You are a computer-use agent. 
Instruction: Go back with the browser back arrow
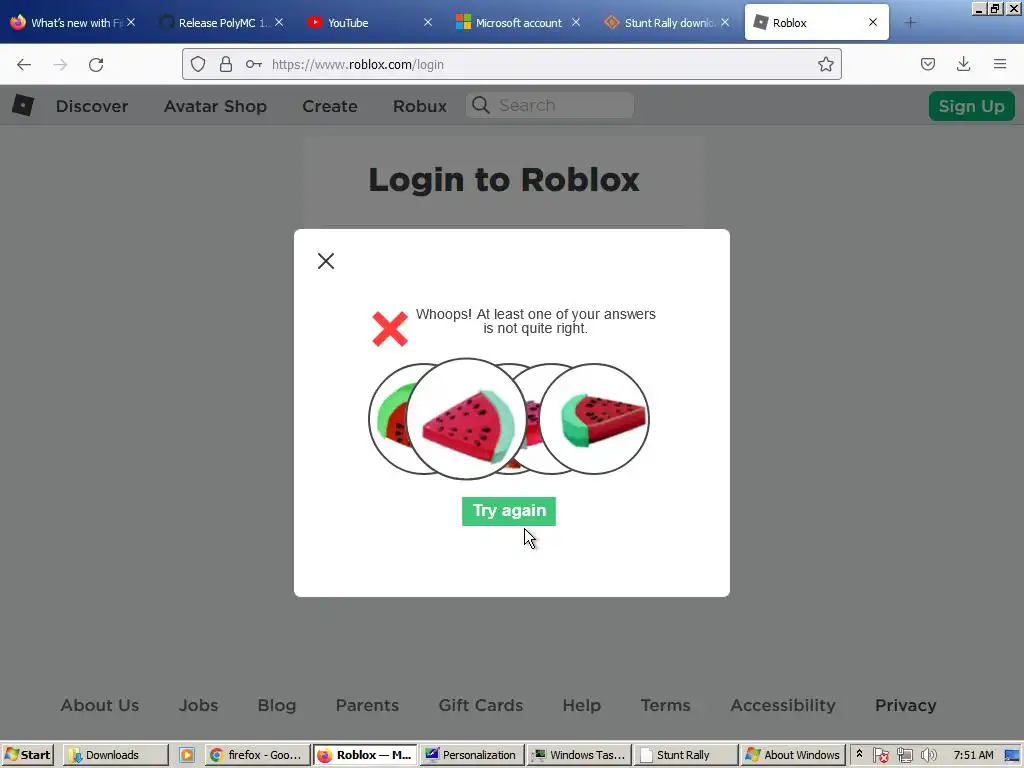[24, 64]
